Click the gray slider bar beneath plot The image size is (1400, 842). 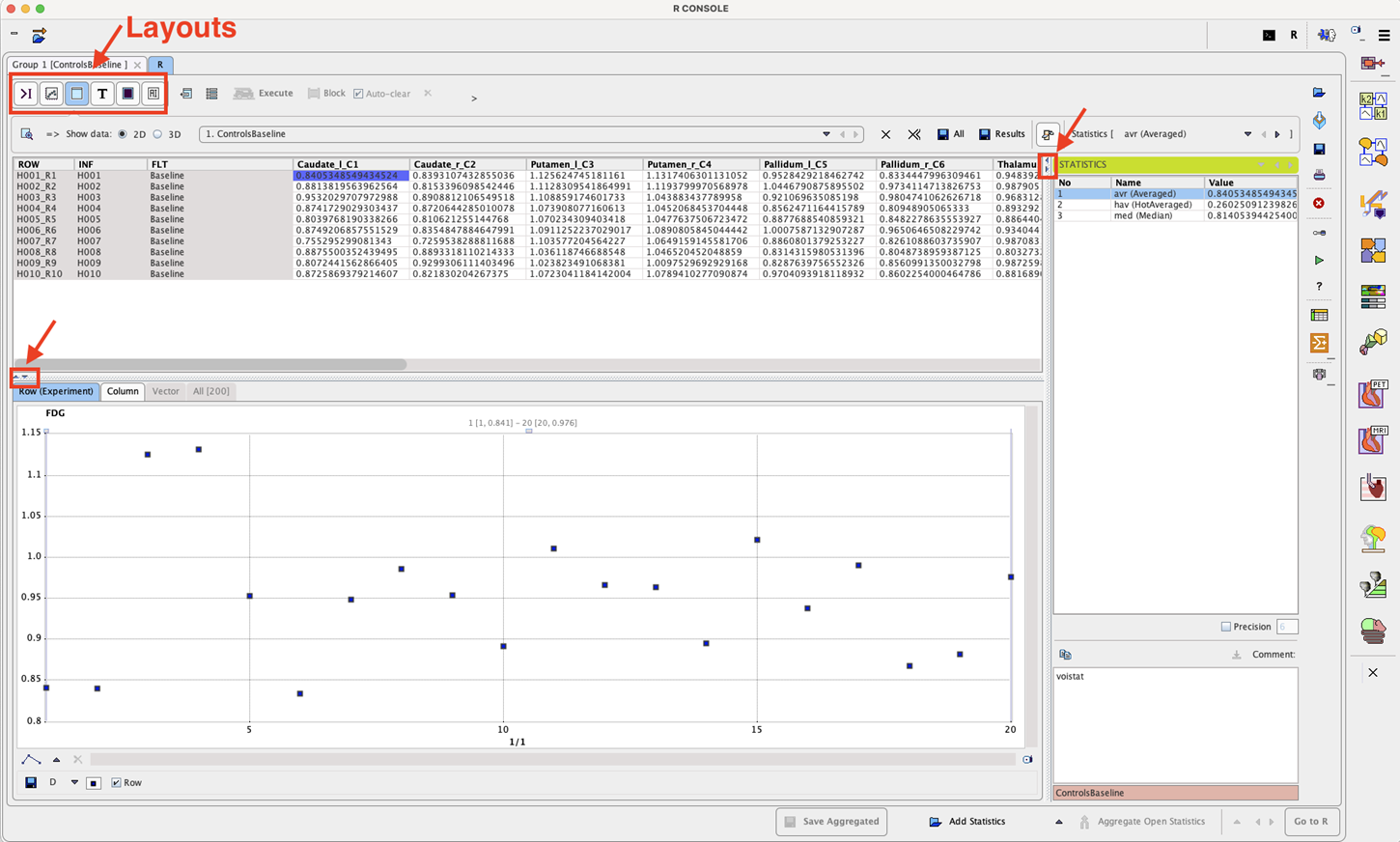(x=552, y=760)
